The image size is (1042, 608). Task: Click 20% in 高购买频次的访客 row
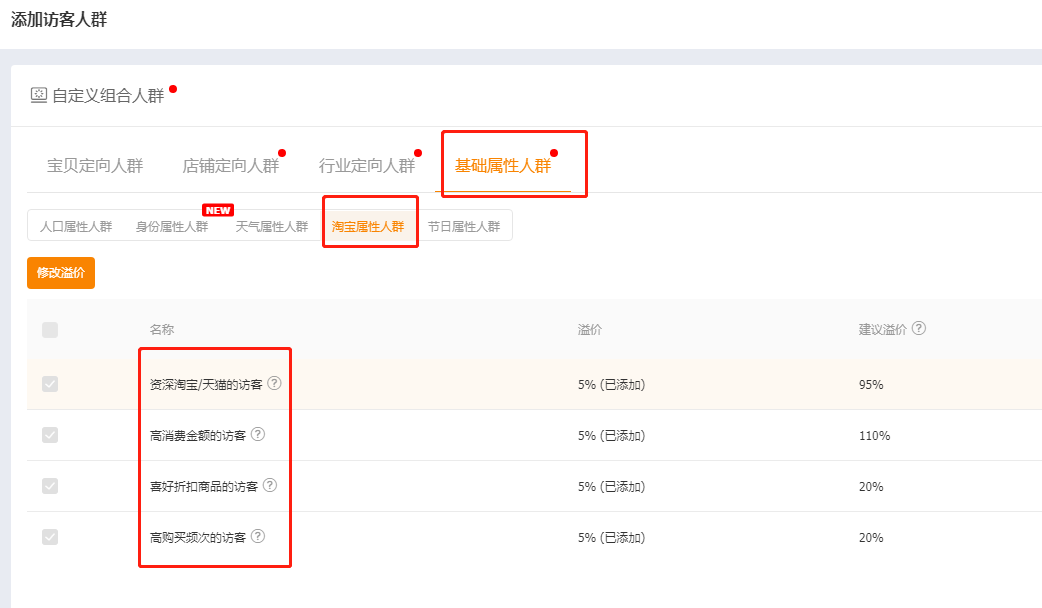pyautogui.click(x=871, y=538)
